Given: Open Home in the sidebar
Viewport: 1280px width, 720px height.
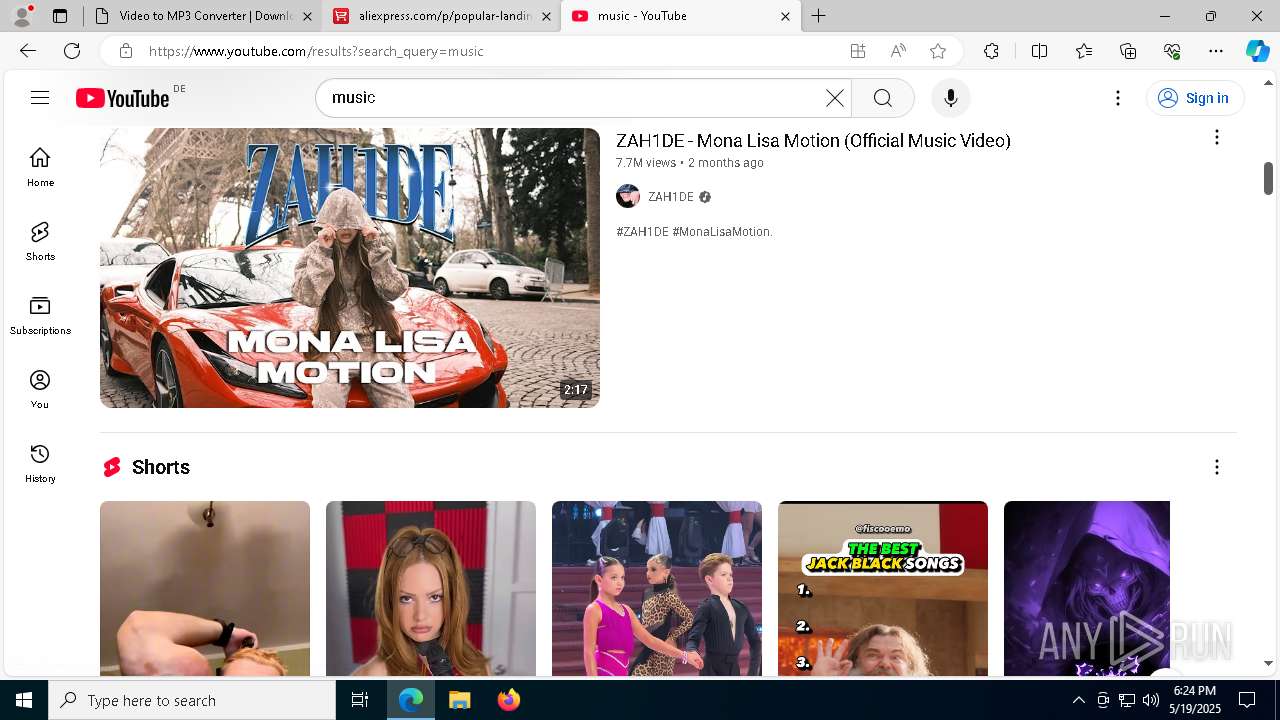Looking at the screenshot, I should (x=40, y=167).
